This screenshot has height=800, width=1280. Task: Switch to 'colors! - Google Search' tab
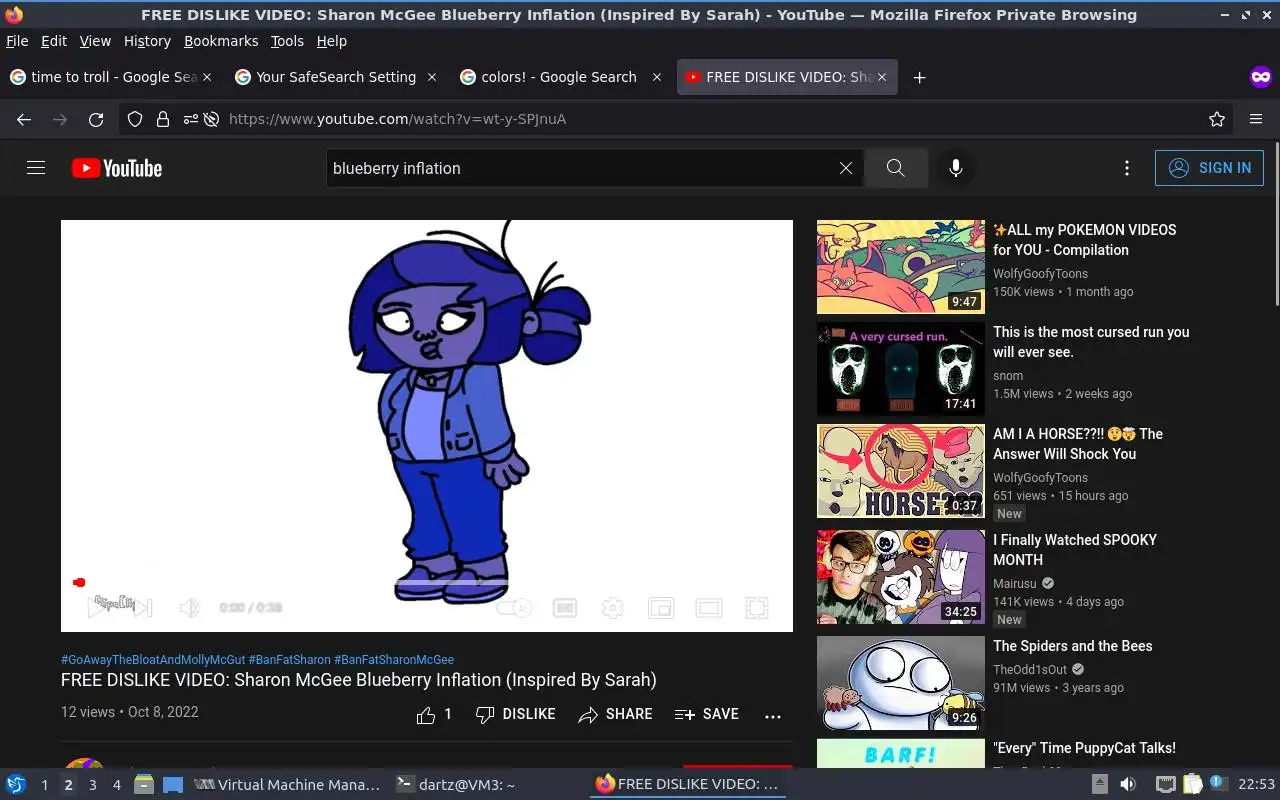click(x=560, y=77)
